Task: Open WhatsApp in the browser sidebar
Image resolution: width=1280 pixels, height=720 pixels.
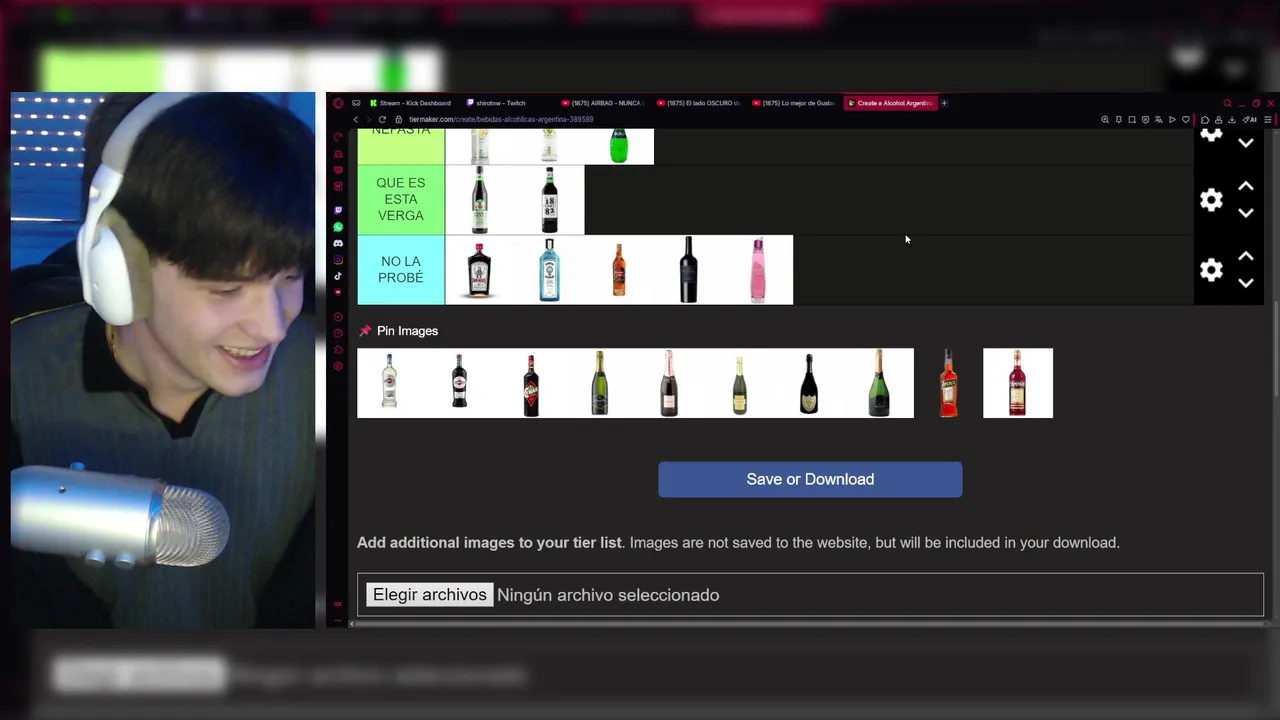Action: click(338, 227)
